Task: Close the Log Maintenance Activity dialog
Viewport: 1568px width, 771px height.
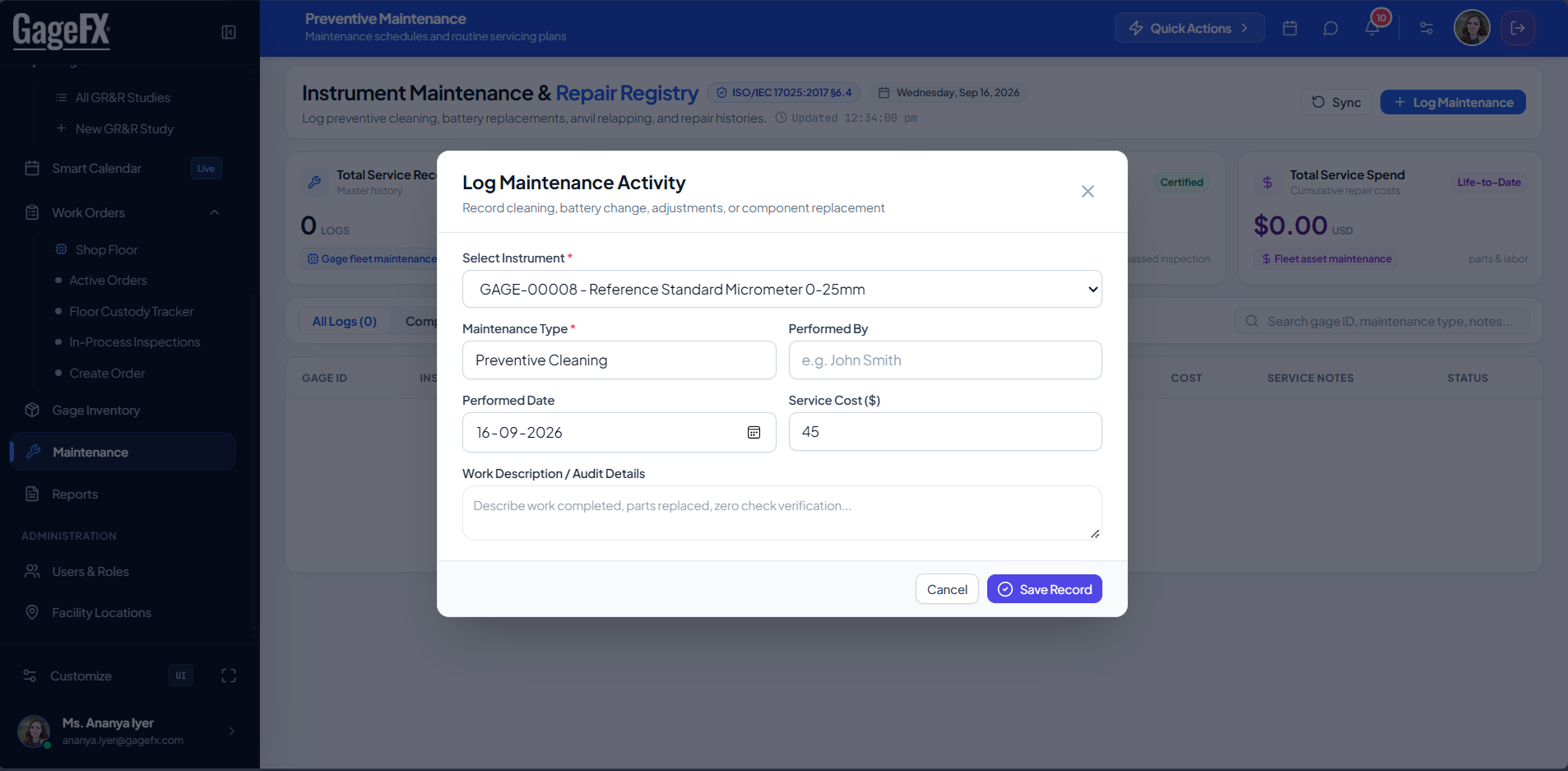Action: point(1088,191)
